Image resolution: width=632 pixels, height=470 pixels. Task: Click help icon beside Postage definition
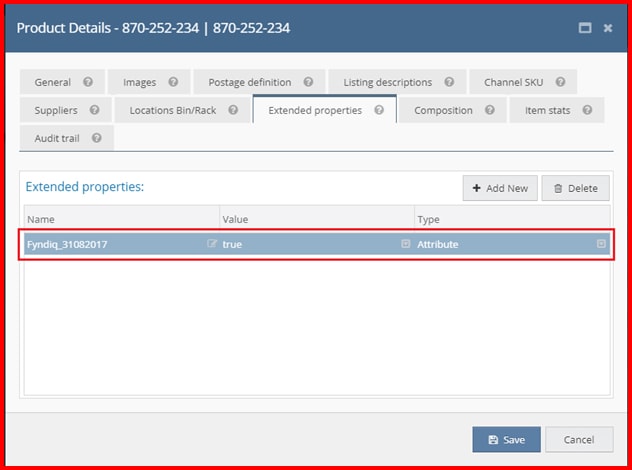point(308,82)
